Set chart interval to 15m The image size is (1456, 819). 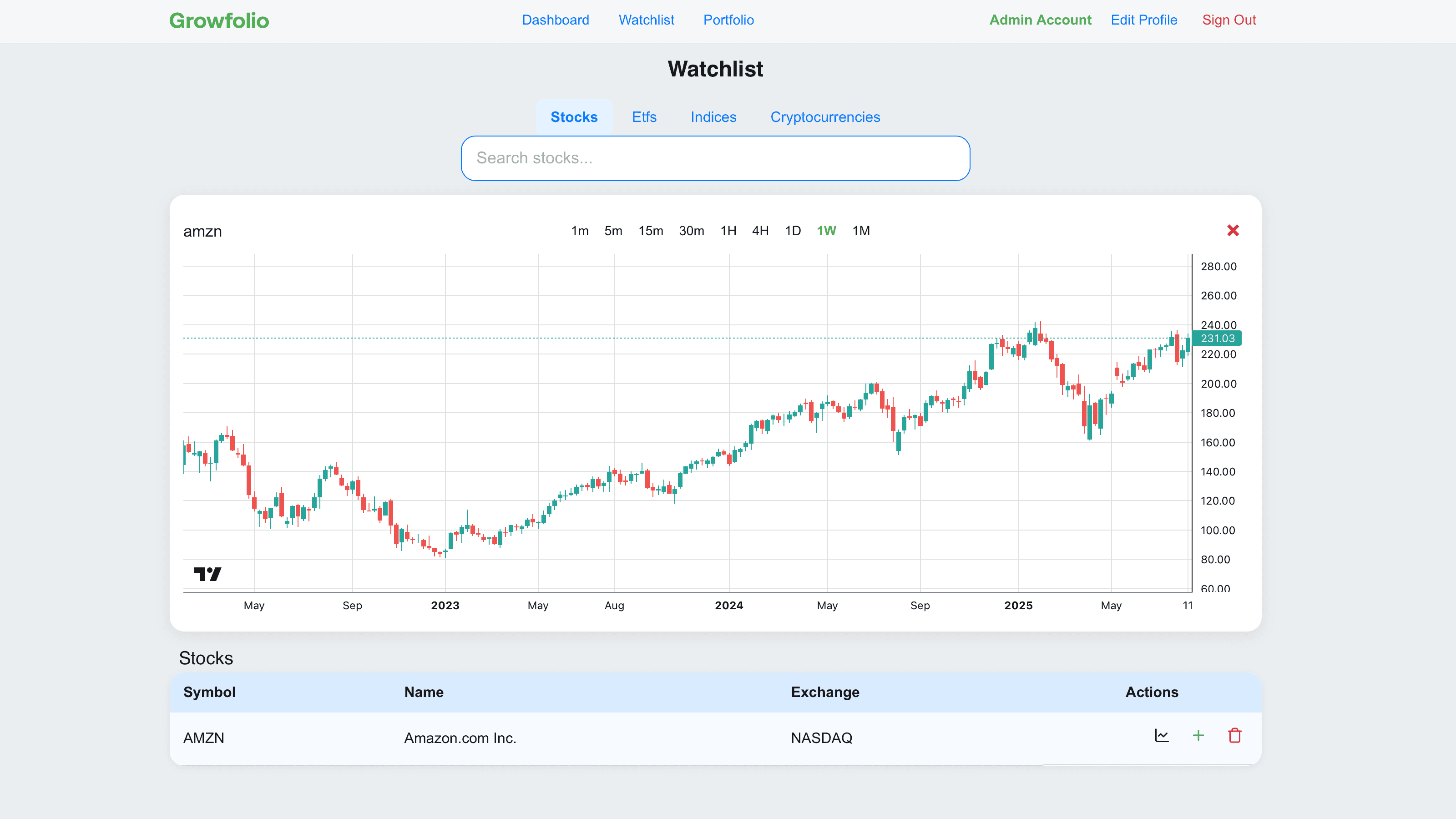click(651, 231)
